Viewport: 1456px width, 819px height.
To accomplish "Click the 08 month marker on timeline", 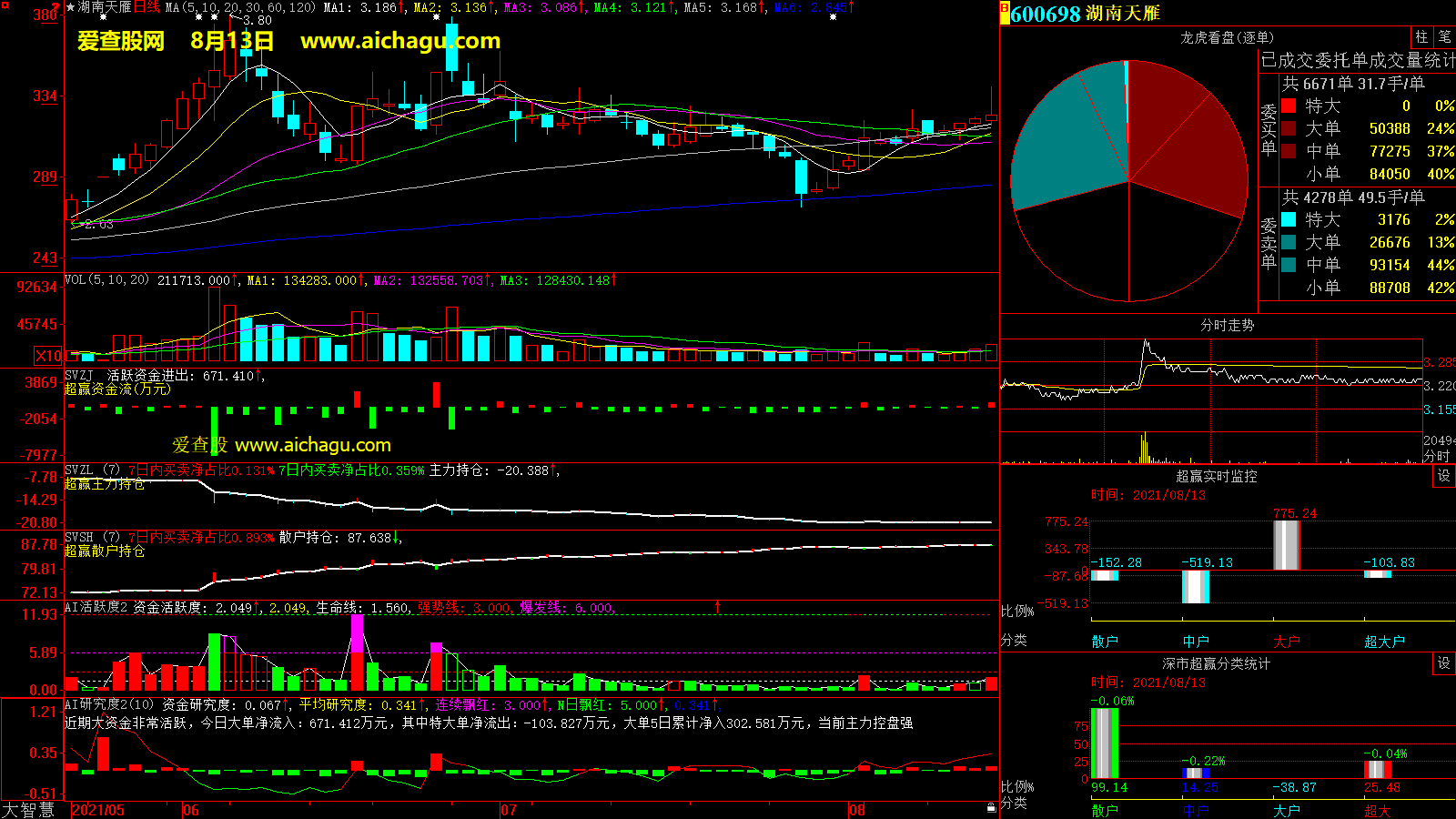I will tap(856, 810).
